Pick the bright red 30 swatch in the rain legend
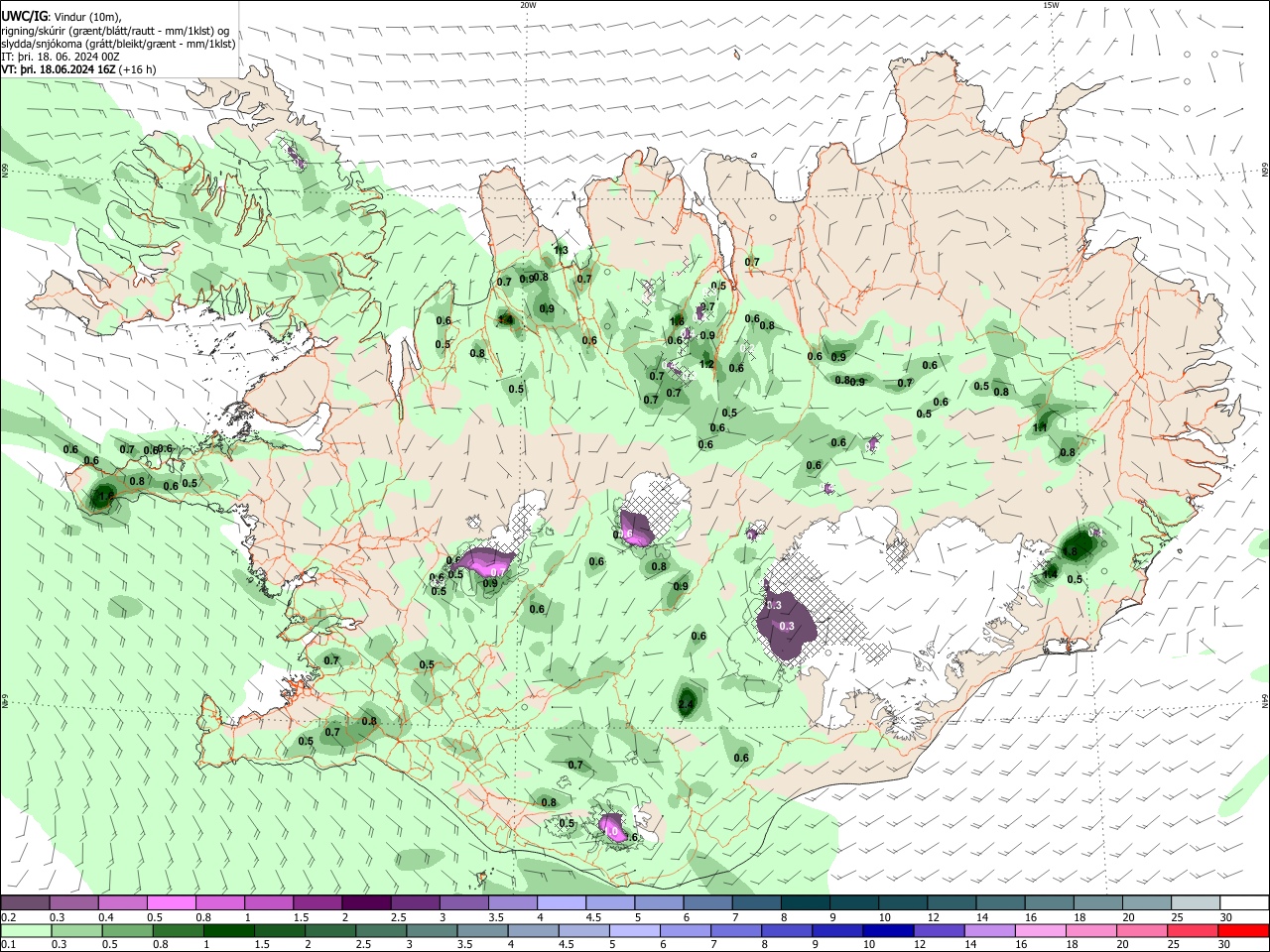This screenshot has height=952, width=1270. pyautogui.click(x=1243, y=930)
